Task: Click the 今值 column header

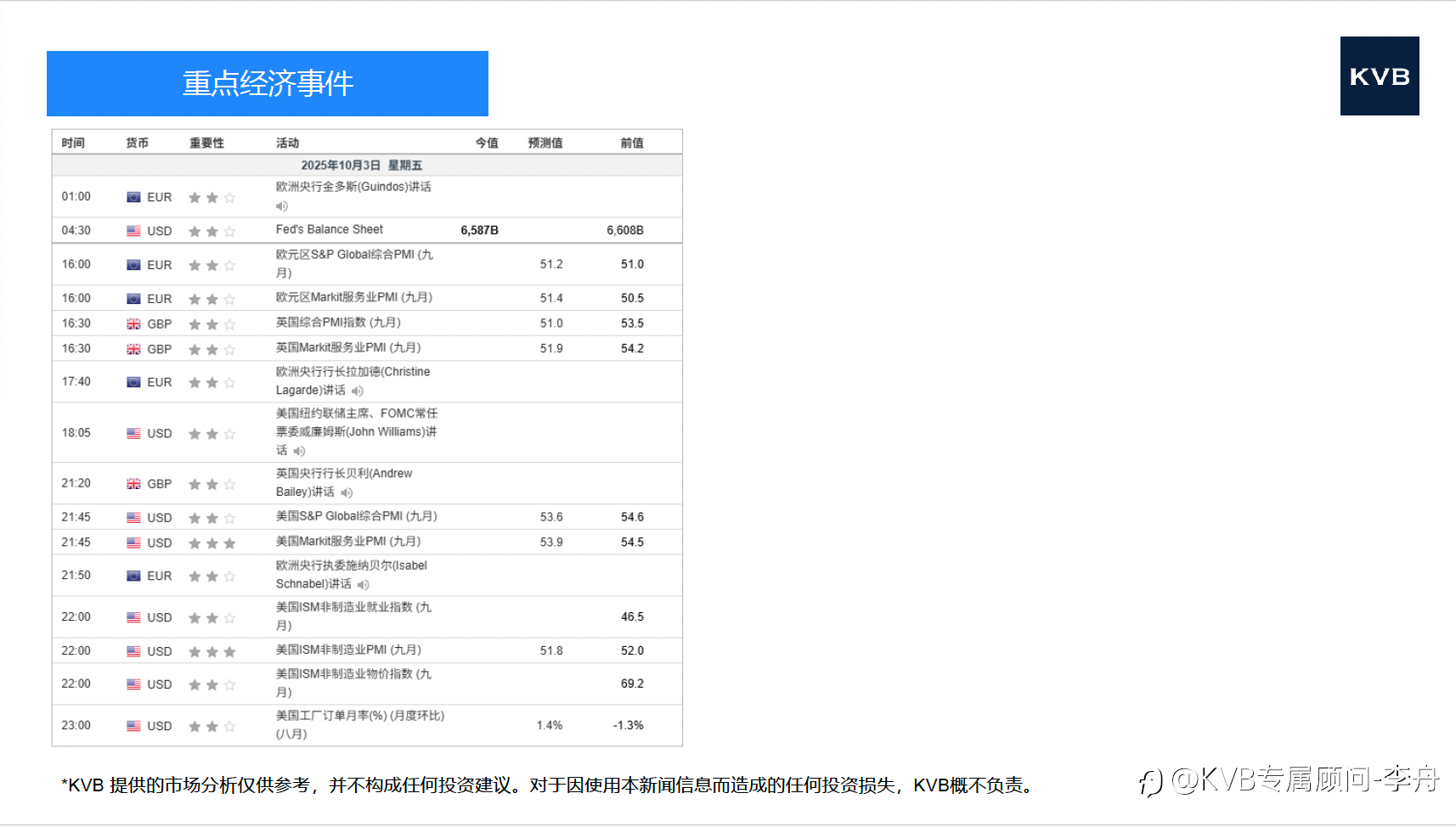Action: pyautogui.click(x=487, y=143)
